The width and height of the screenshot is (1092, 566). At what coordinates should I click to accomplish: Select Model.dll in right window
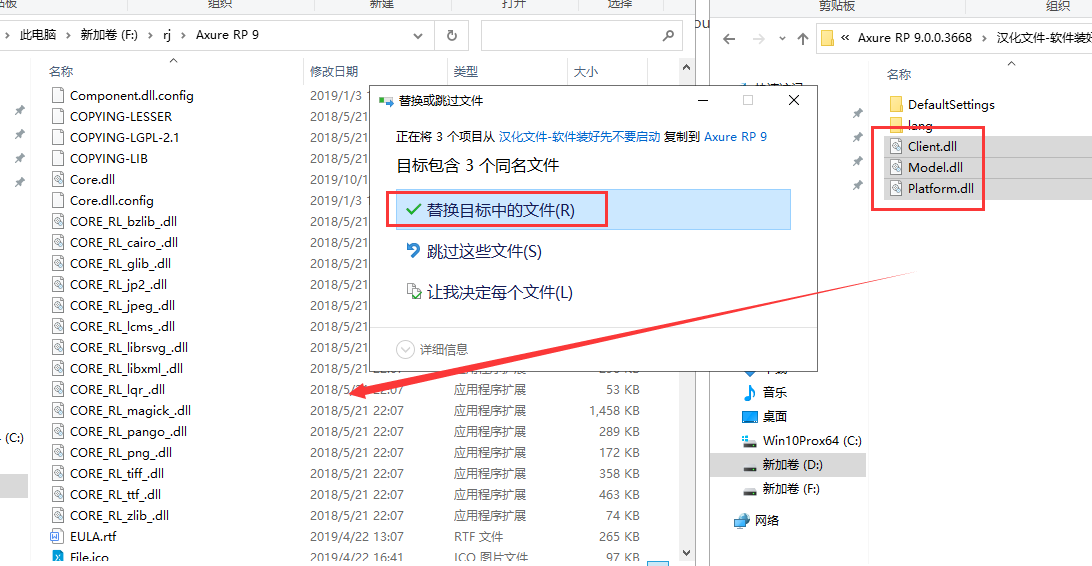(x=935, y=167)
